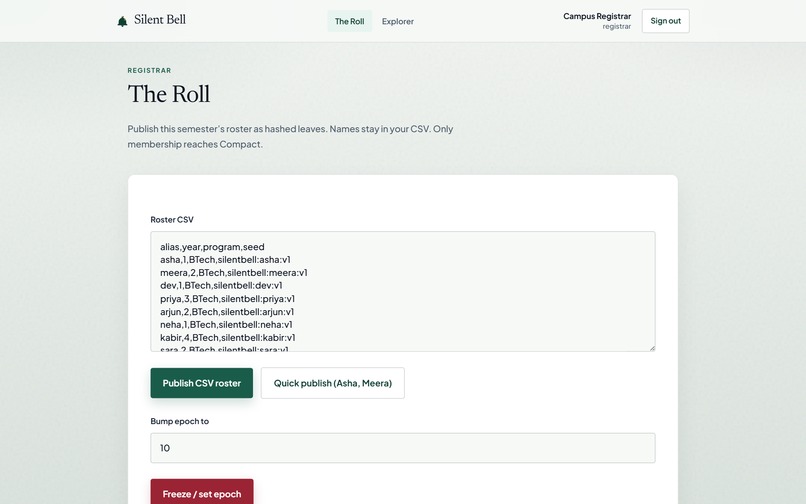Quick publish Asha and Meera
The image size is (806, 504).
pos(333,383)
